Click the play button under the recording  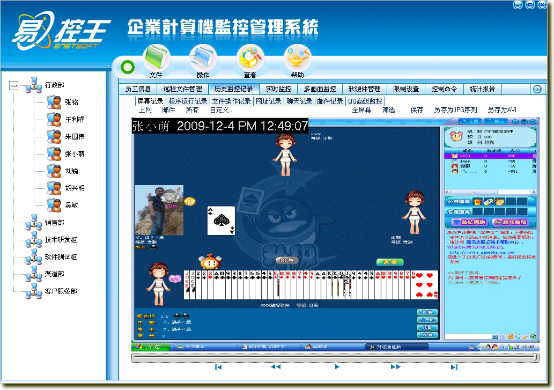click(337, 367)
